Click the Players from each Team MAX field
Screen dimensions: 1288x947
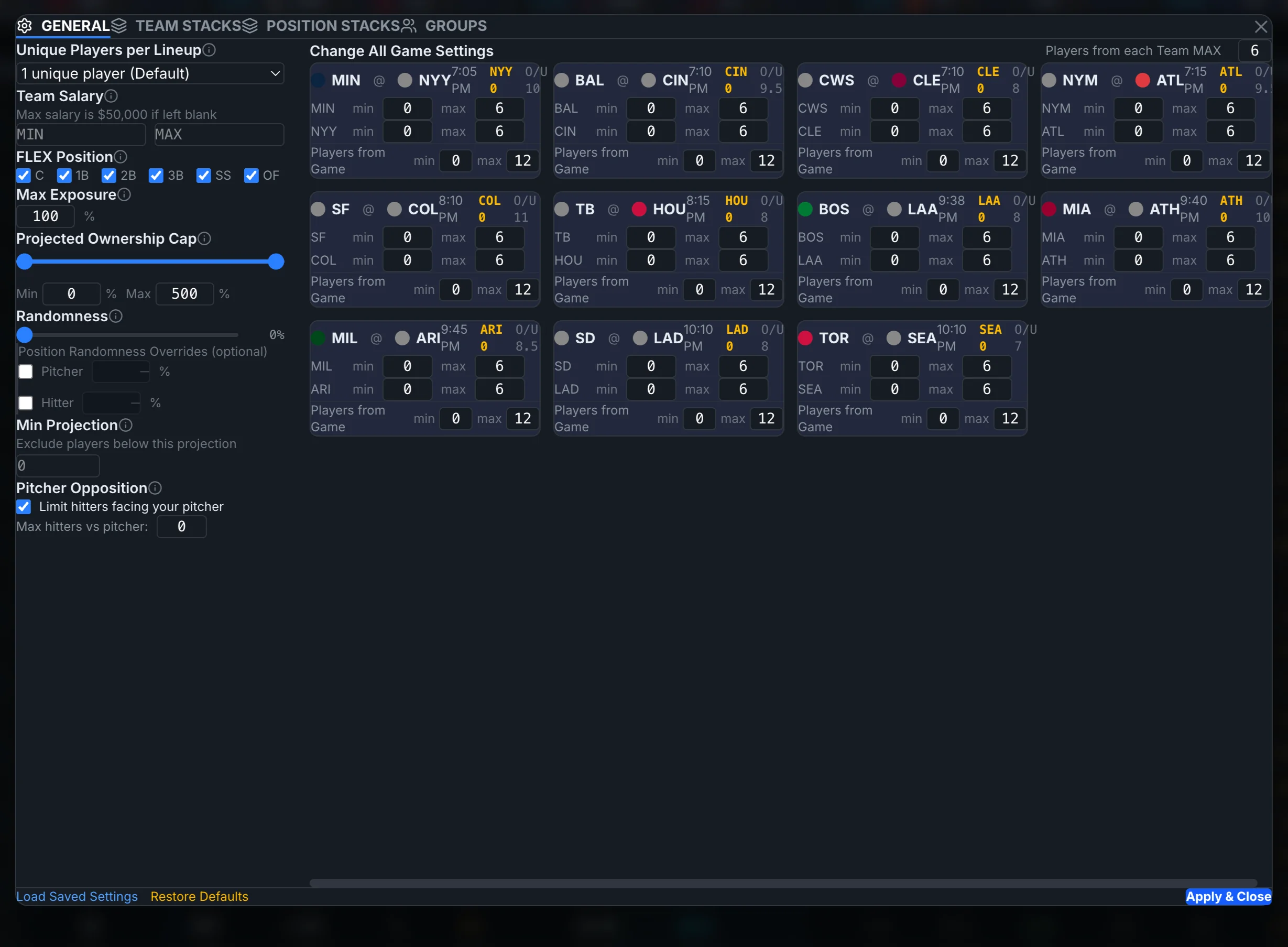pyautogui.click(x=1254, y=50)
